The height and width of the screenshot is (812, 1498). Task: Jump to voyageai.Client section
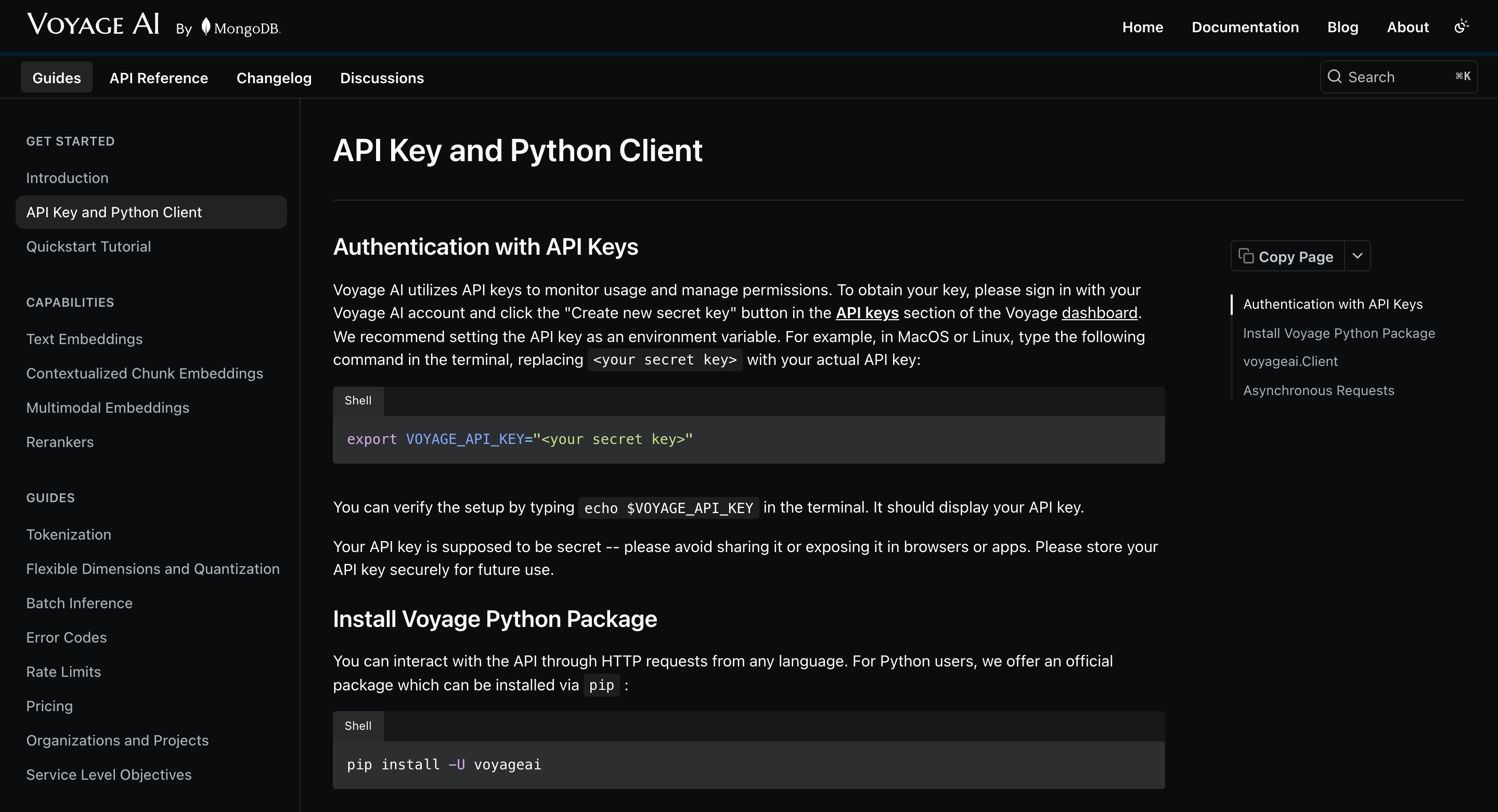pyautogui.click(x=1290, y=361)
